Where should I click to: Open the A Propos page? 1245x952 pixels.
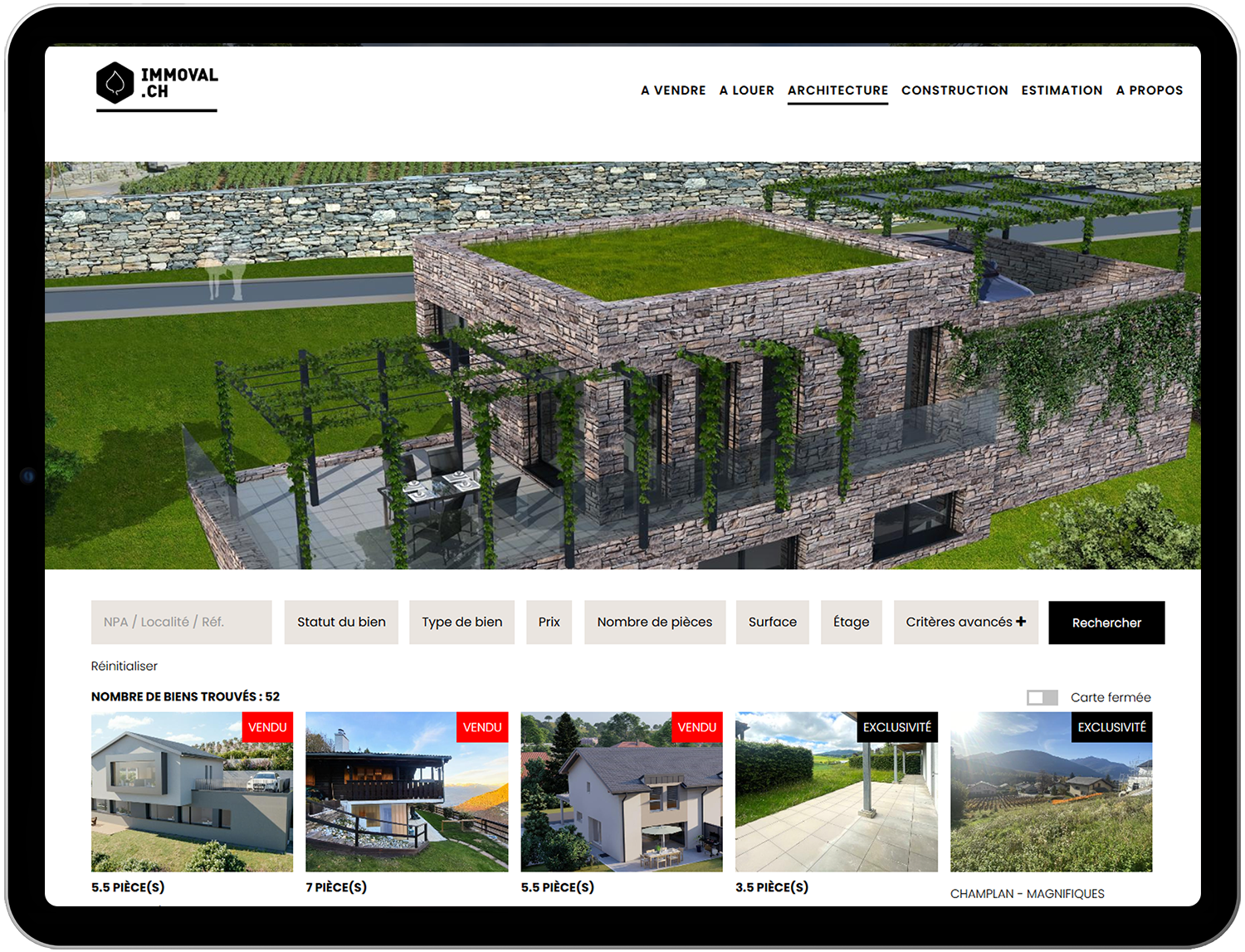tap(1149, 90)
